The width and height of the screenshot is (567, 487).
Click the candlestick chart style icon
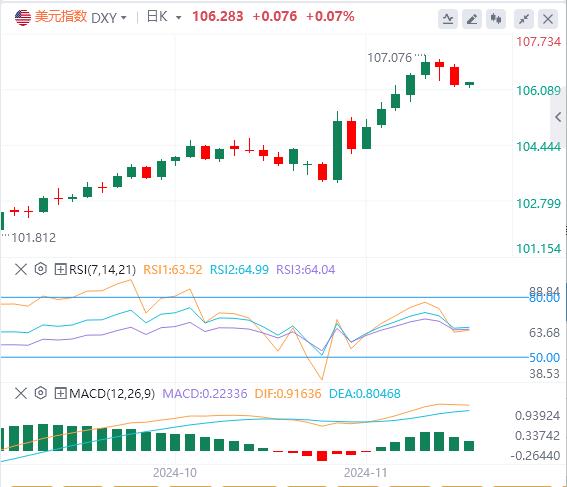click(496, 19)
